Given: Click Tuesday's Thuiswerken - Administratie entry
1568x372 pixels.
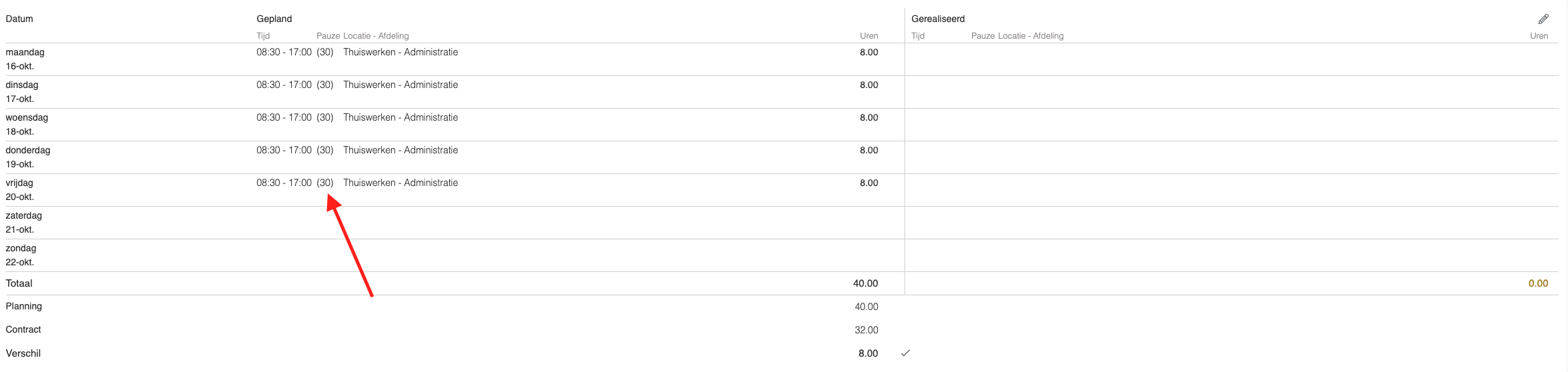Looking at the screenshot, I should tap(401, 85).
